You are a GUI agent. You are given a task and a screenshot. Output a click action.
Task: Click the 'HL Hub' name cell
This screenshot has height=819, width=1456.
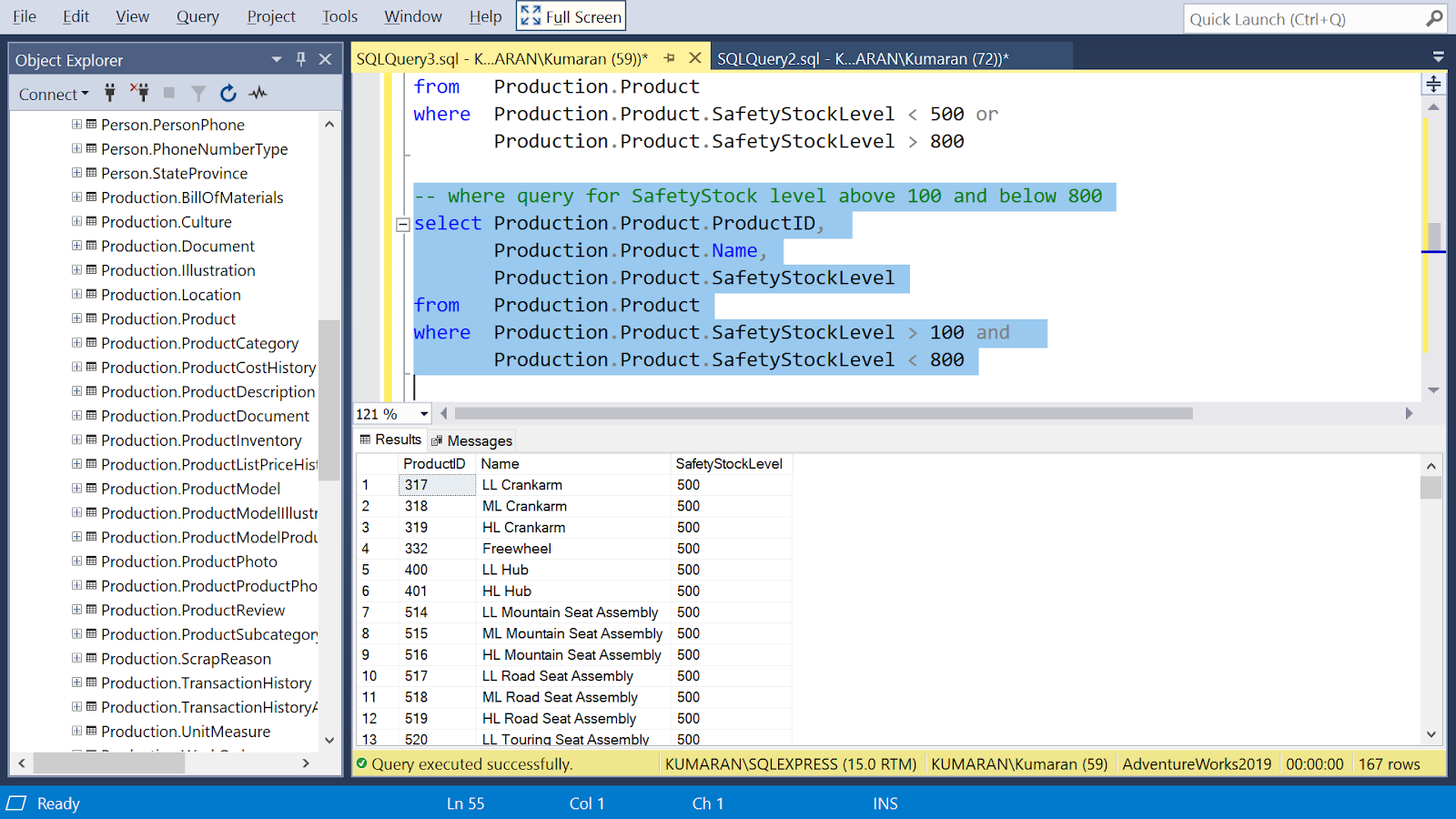tap(573, 591)
